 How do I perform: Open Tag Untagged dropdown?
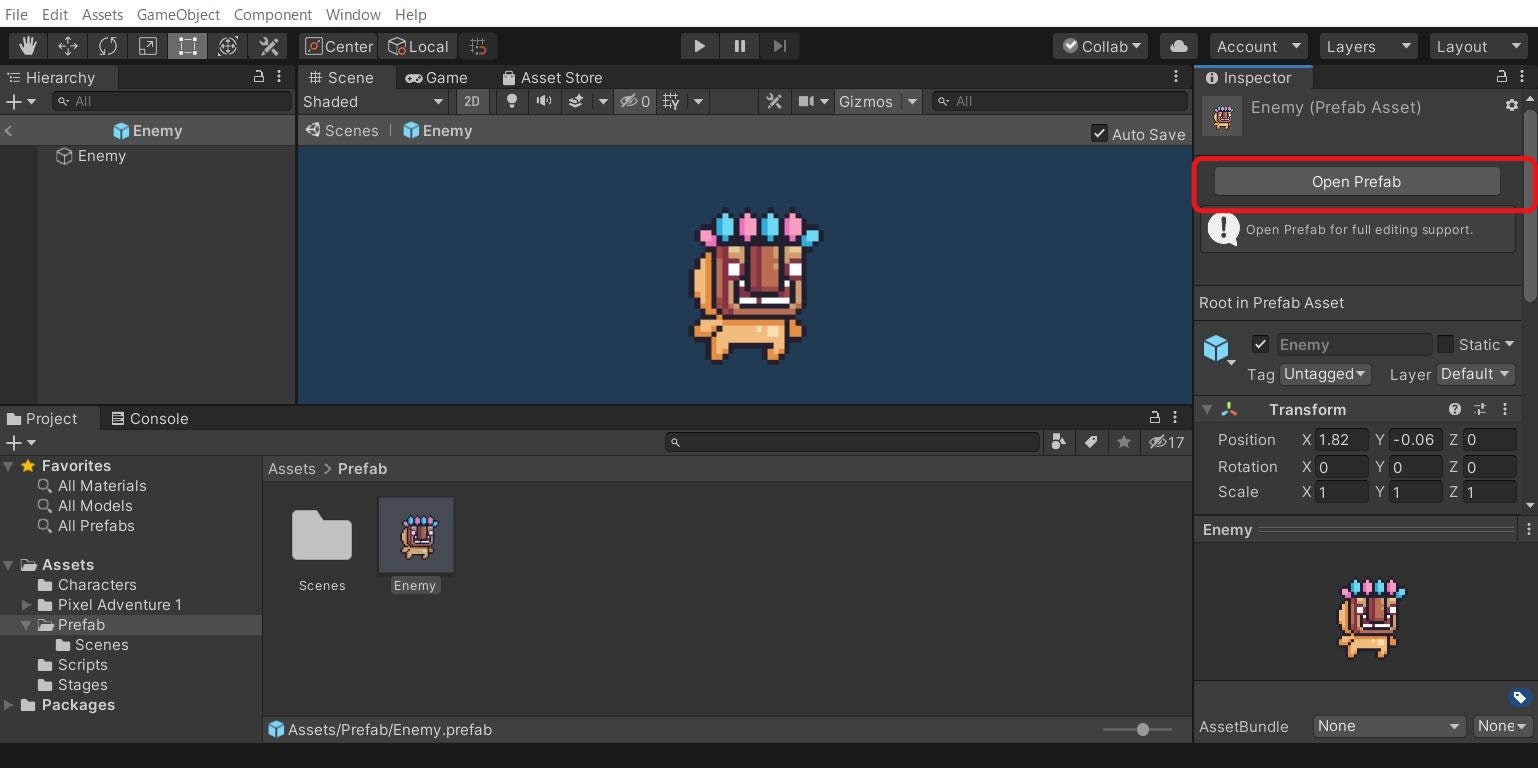[1325, 373]
